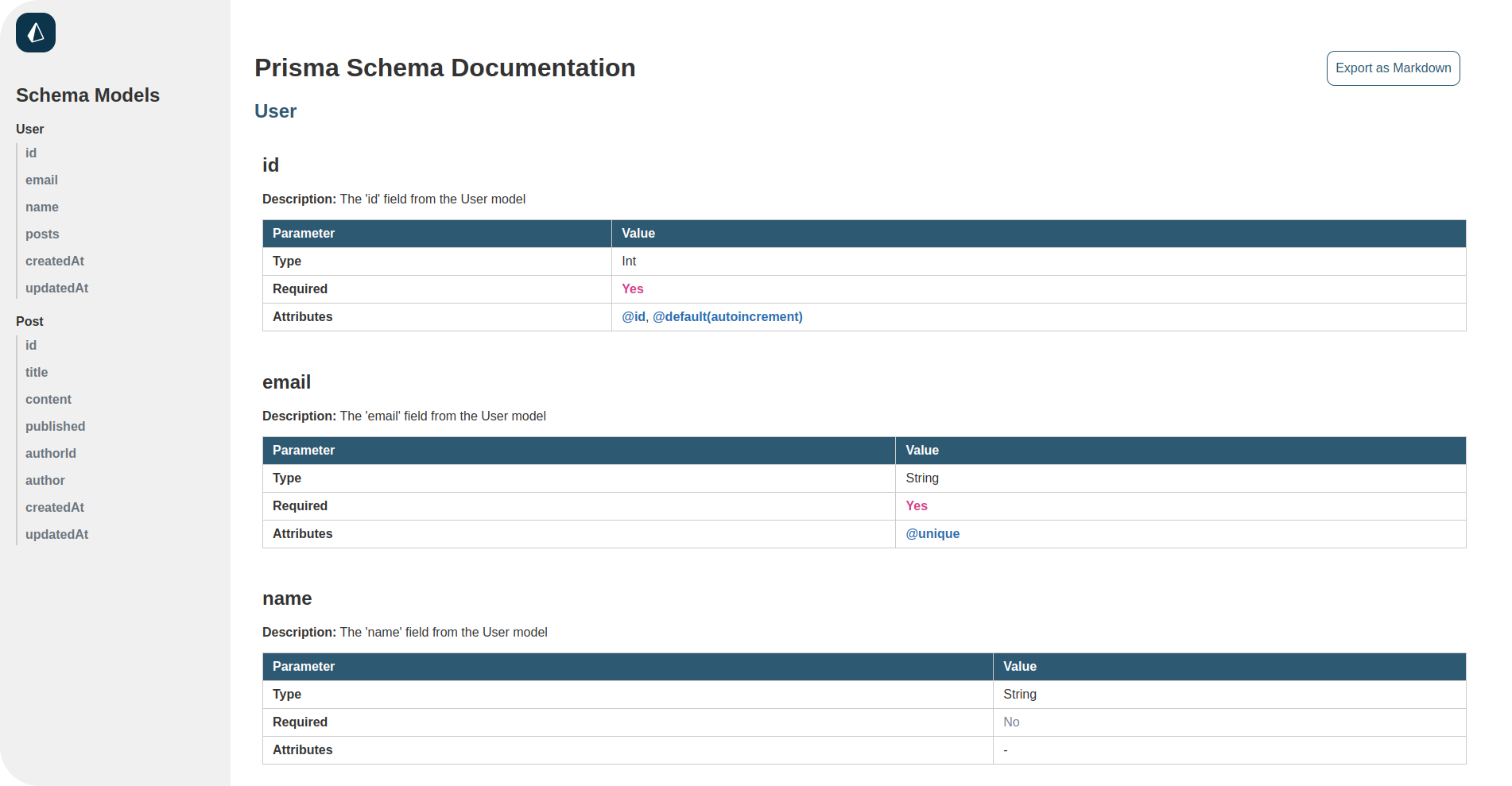Click the email field description text
Viewport: 1512px width, 786px height.
click(404, 416)
